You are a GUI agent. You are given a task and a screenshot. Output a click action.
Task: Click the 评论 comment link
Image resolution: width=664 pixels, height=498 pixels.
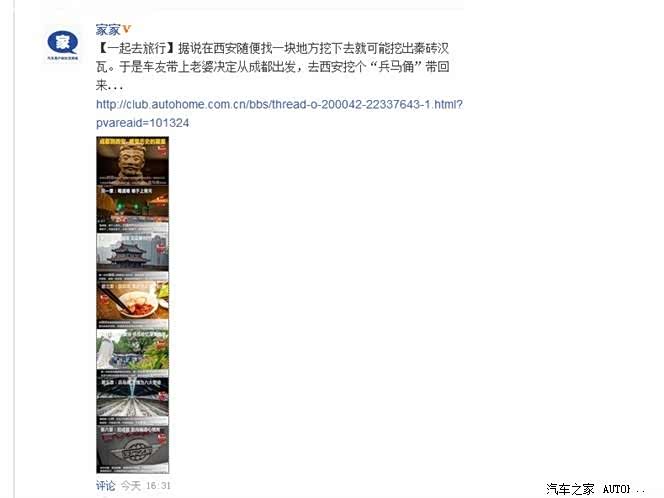105,486
